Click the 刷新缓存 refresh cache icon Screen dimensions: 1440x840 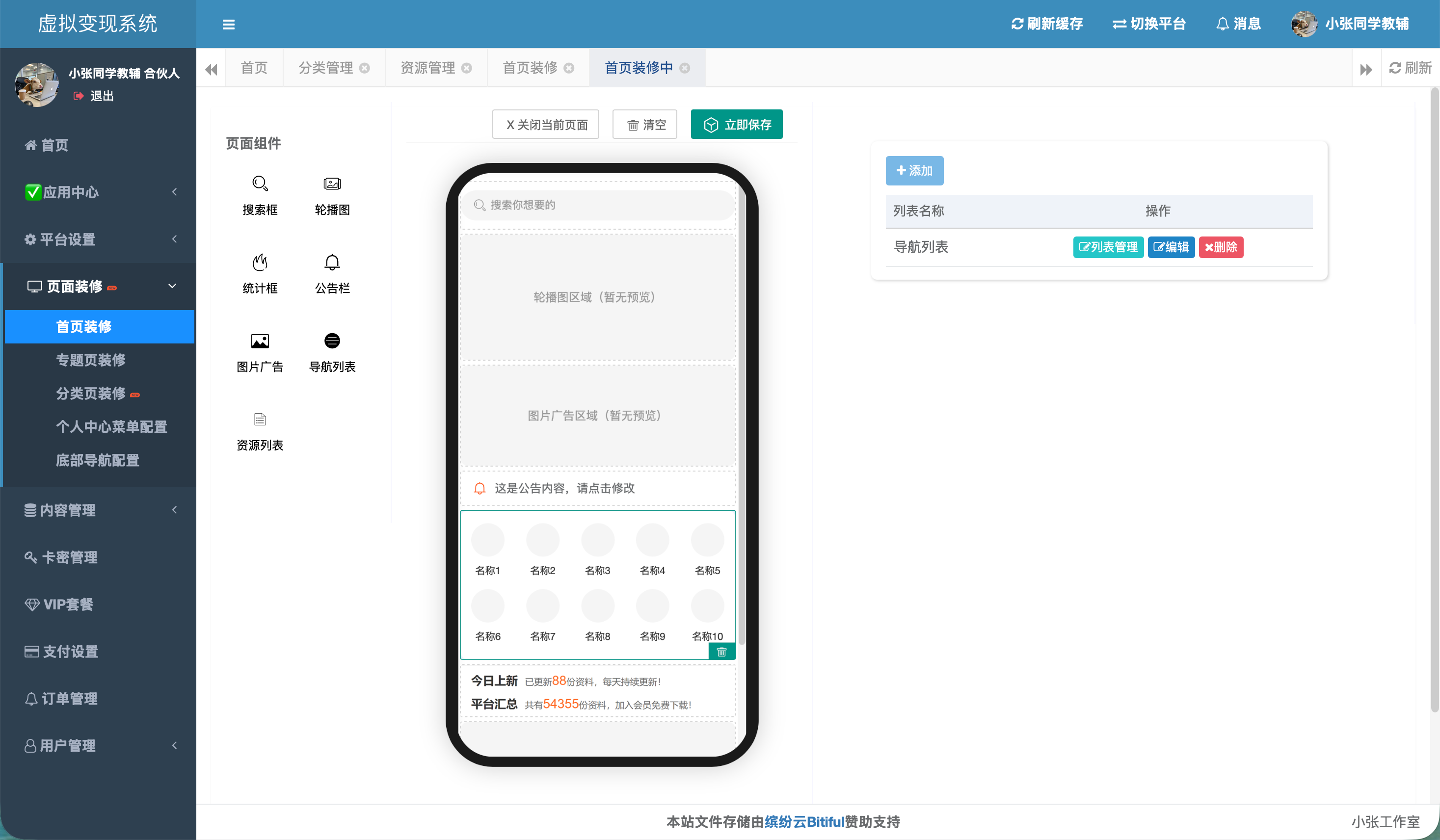[1017, 24]
